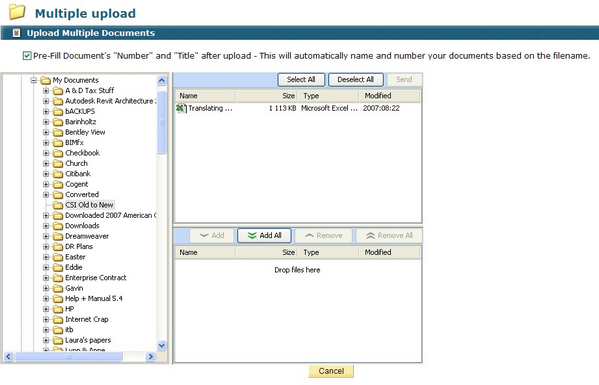Click the Type header in lower upload list
Screen dimensions: 599x385
point(329,252)
